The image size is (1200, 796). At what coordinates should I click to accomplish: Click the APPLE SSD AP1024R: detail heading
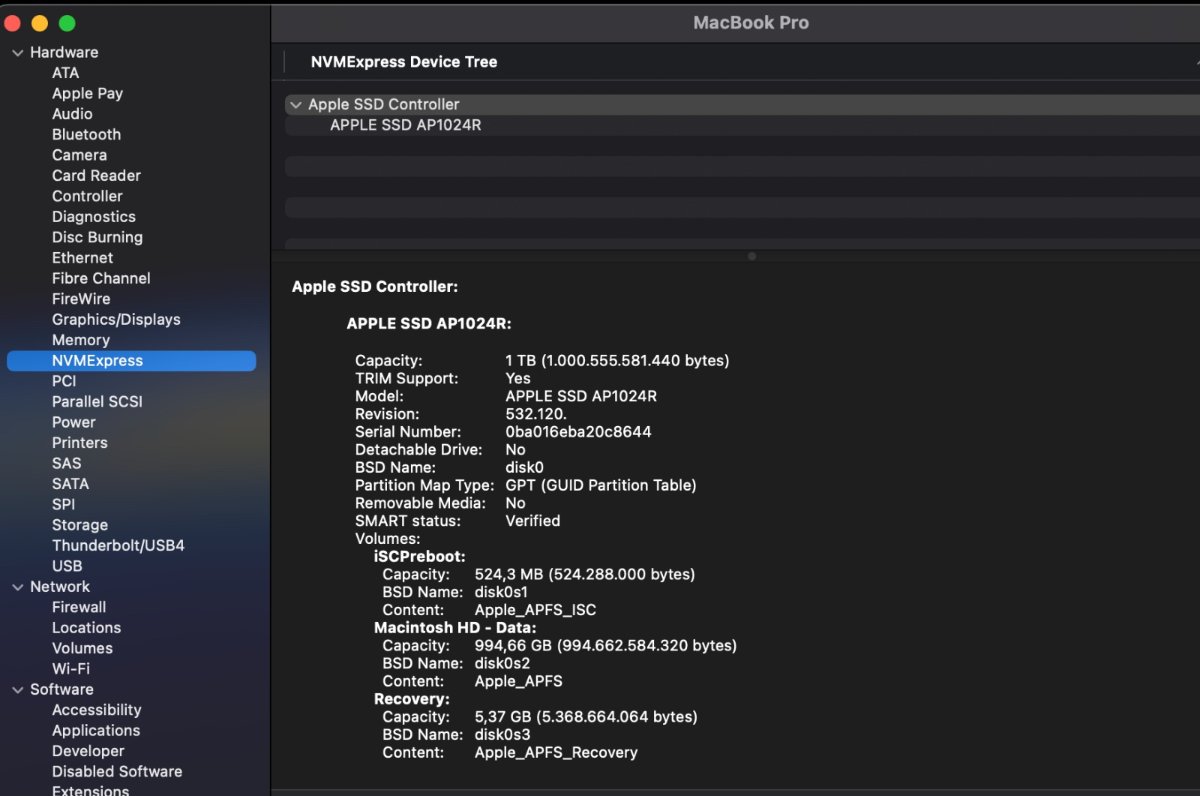click(429, 324)
